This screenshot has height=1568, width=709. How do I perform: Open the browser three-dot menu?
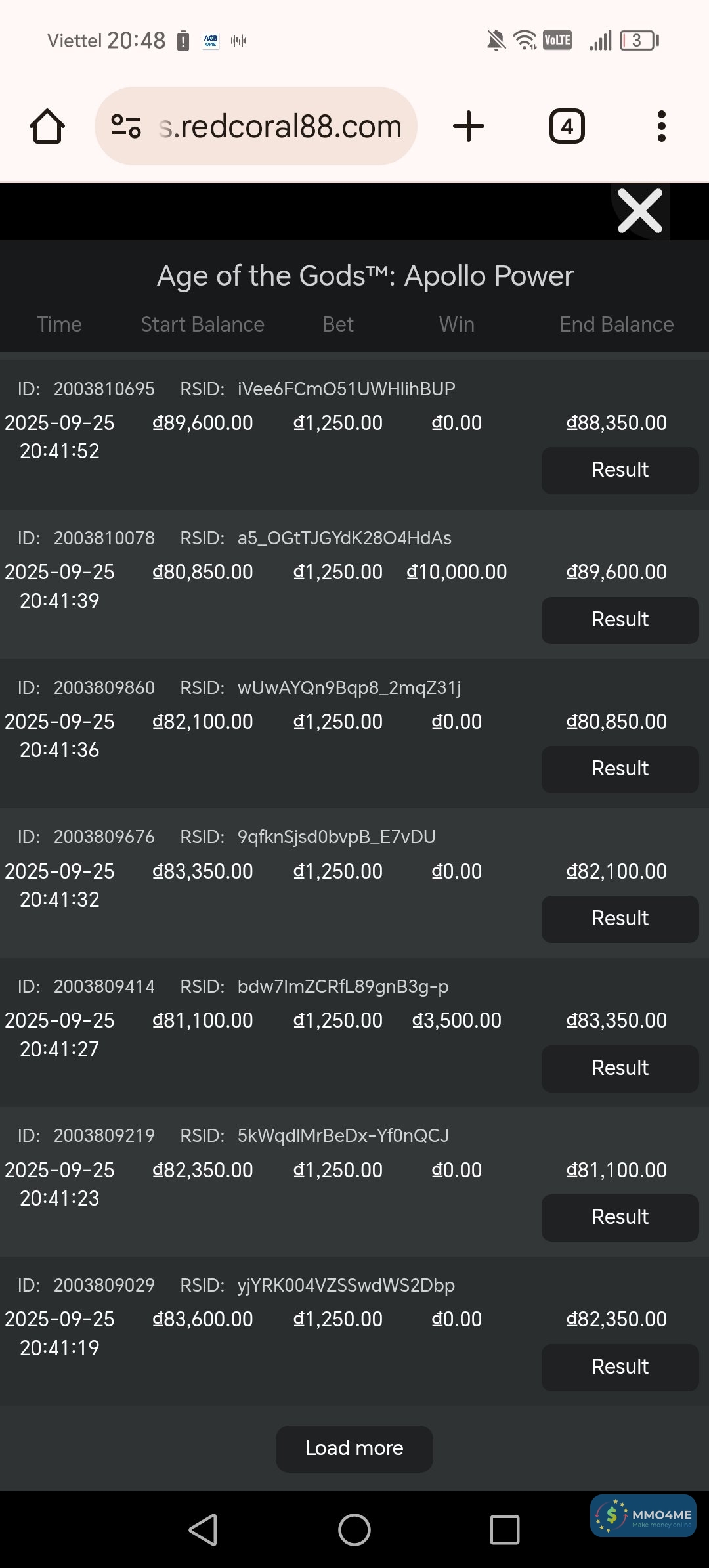[x=661, y=126]
